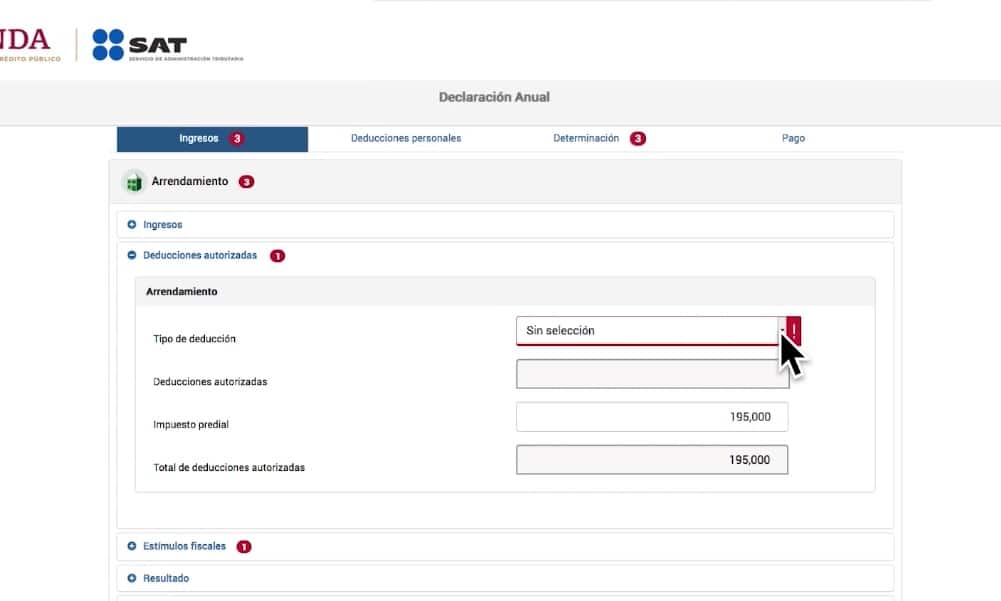Screen dimensions: 1001x601
Task: Open the Tipo de deducción dropdown
Action: (650, 331)
